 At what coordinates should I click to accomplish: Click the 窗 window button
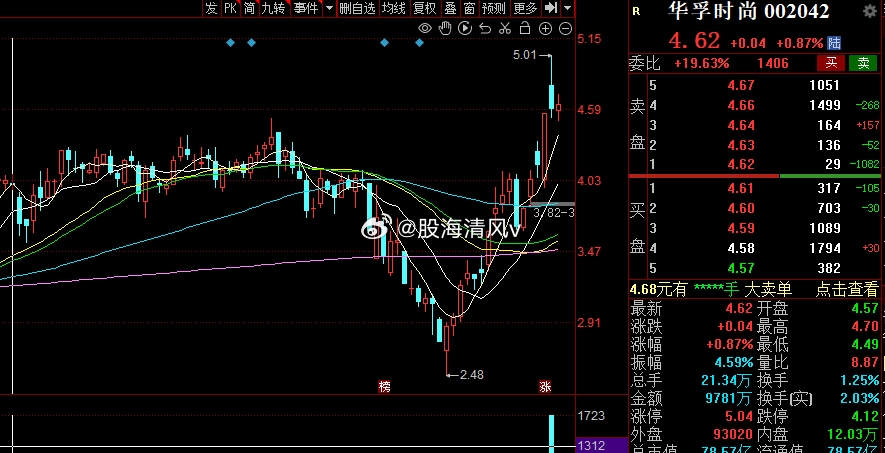(x=469, y=8)
